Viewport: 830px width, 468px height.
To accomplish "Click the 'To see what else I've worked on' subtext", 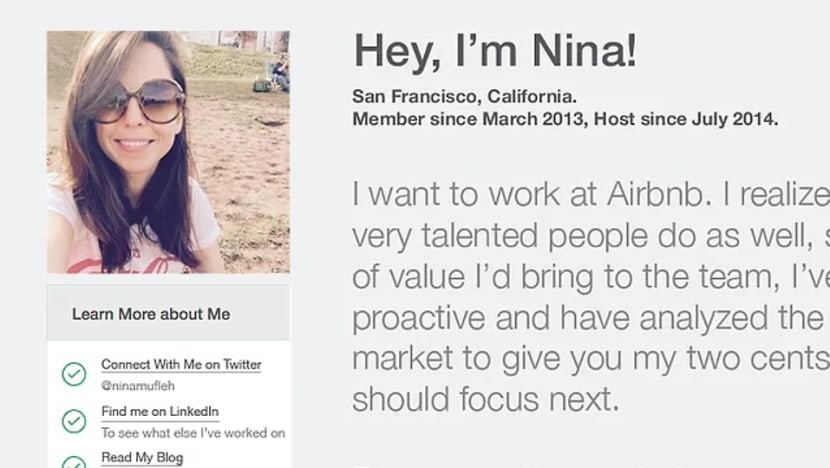I will coord(193,433).
